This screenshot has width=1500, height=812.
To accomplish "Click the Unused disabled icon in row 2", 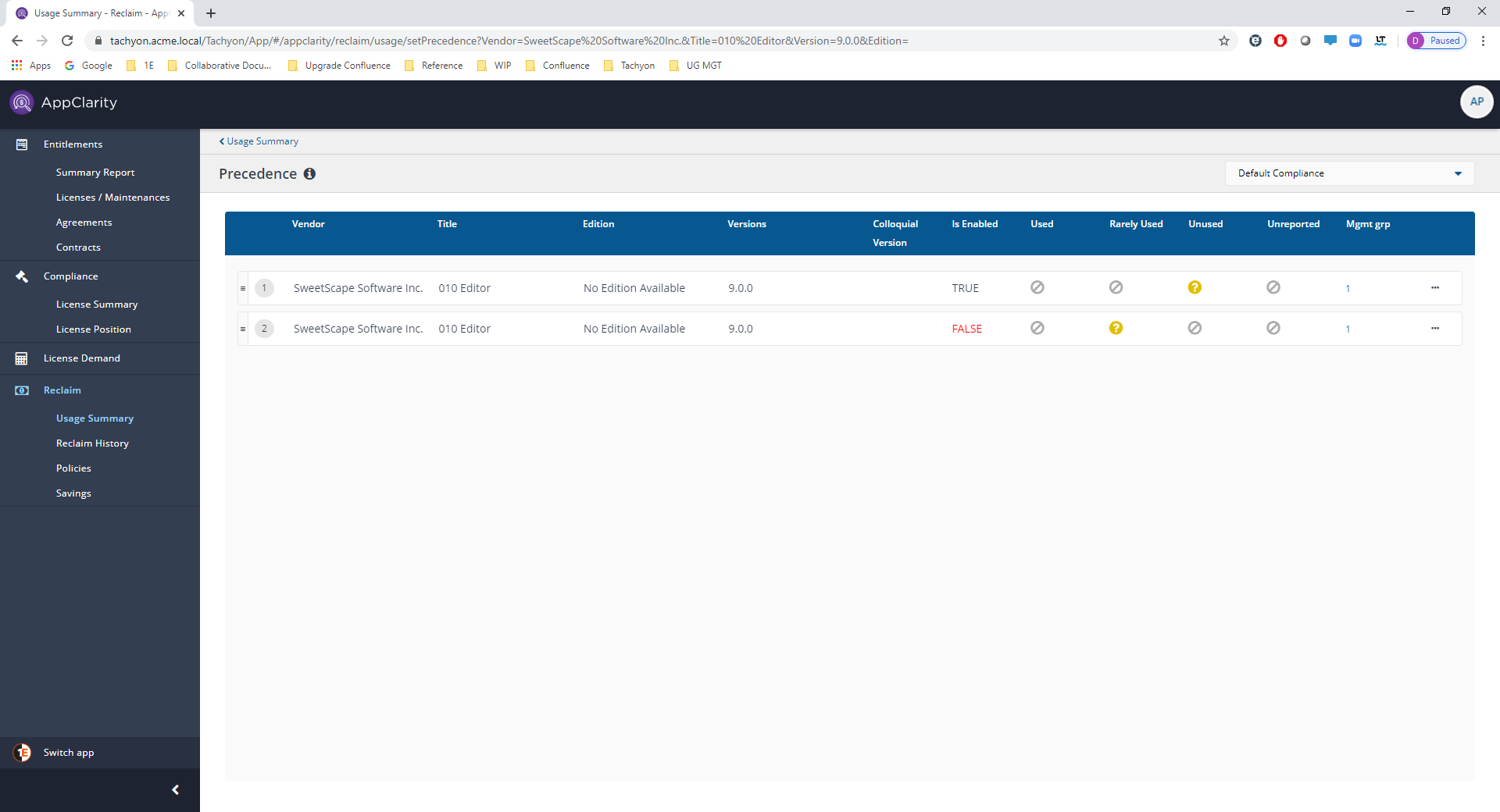I will [1195, 328].
